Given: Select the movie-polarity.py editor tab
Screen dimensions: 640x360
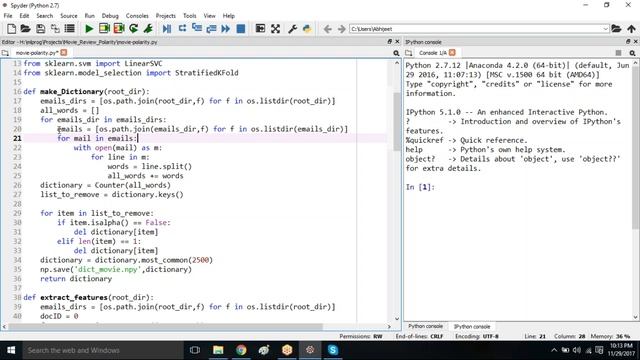Looking at the screenshot, I should pos(37,53).
